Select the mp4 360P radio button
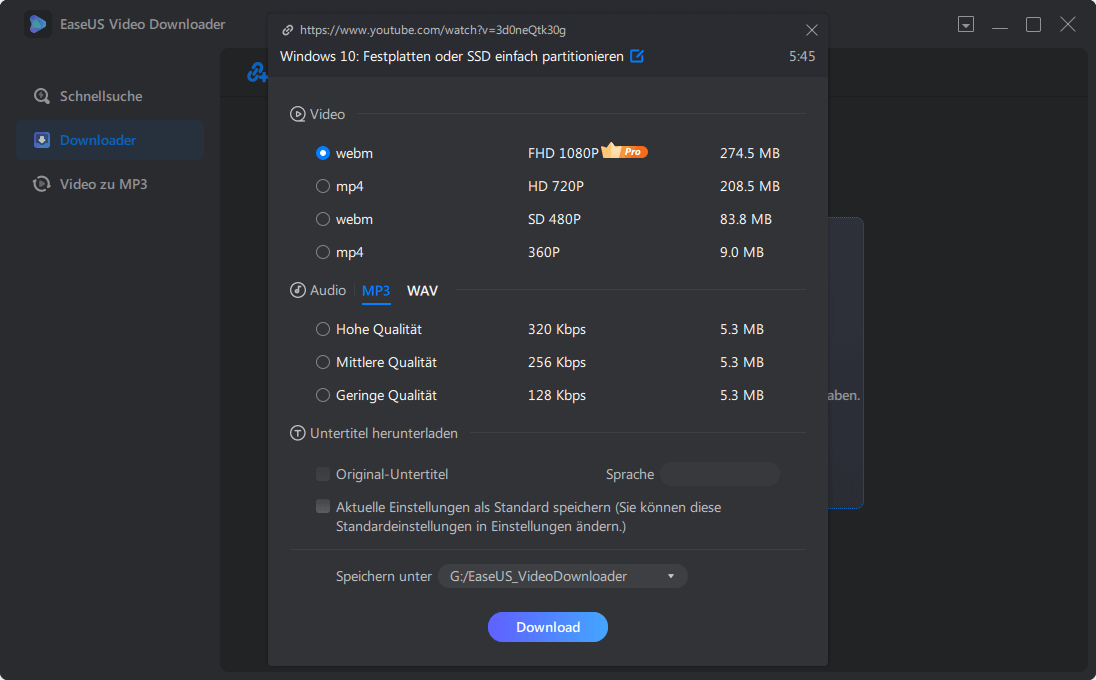The image size is (1096, 680). pyautogui.click(x=323, y=252)
